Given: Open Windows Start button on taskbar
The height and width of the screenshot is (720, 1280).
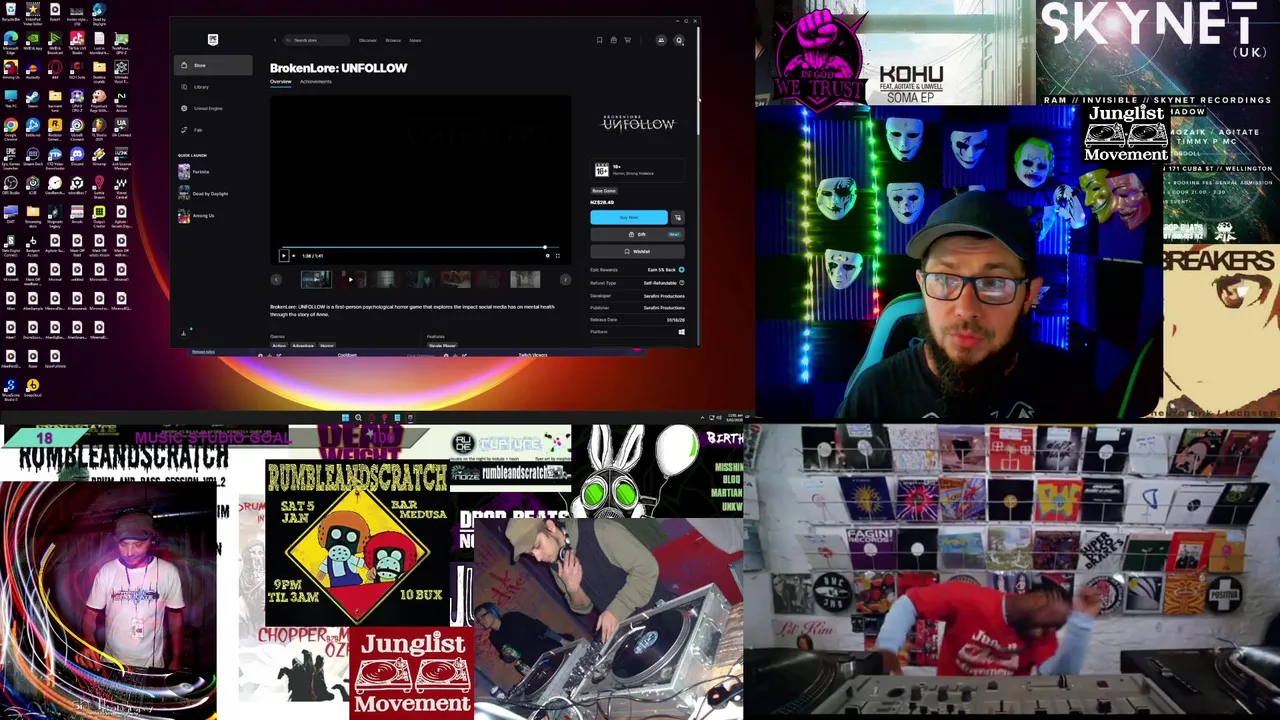Looking at the screenshot, I should click(345, 417).
